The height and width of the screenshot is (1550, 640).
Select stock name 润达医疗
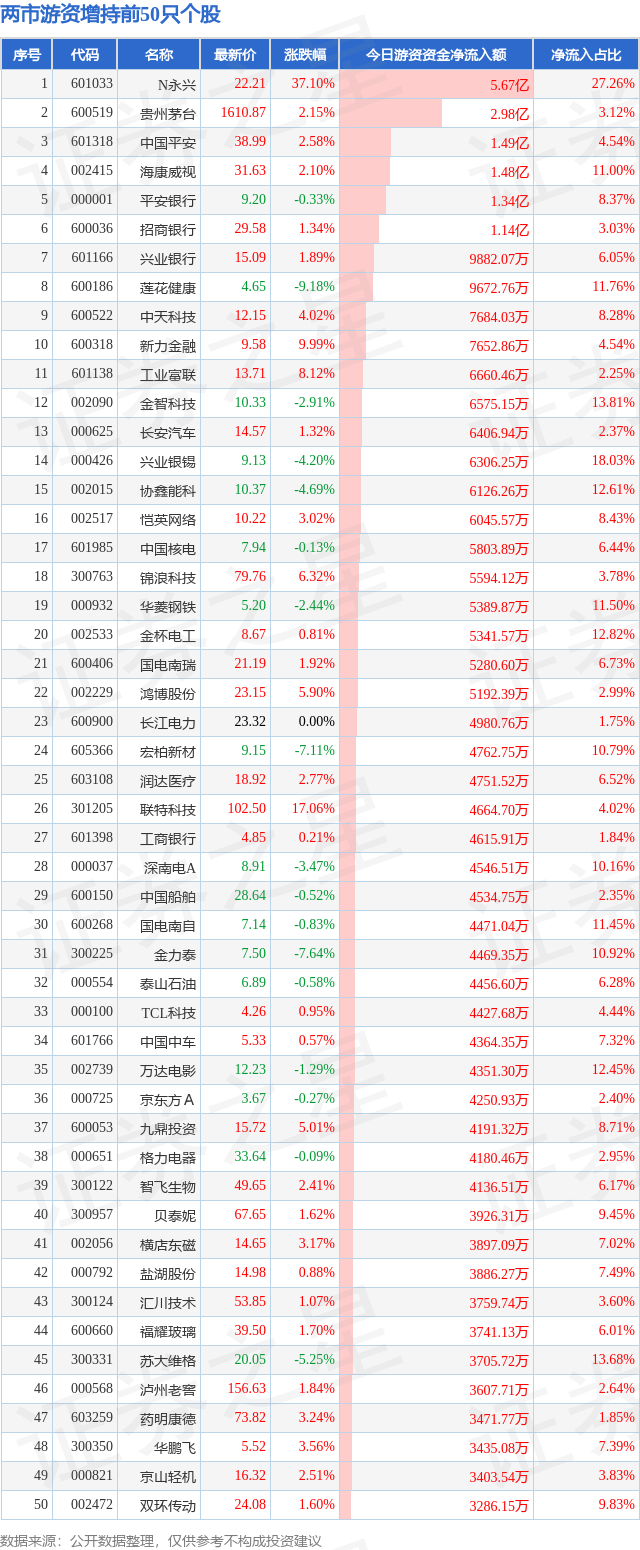pos(168,781)
